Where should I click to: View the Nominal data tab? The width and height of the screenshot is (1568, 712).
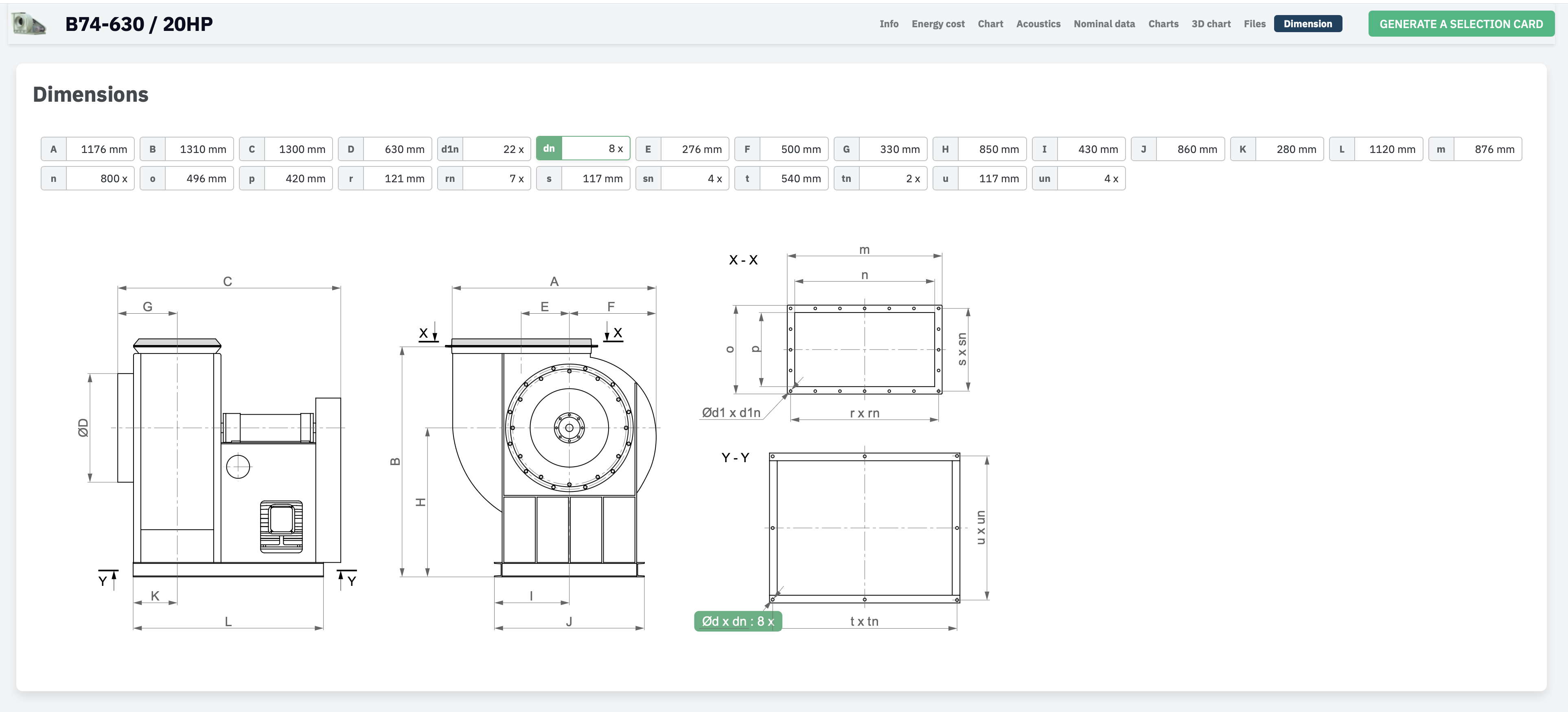(1104, 24)
